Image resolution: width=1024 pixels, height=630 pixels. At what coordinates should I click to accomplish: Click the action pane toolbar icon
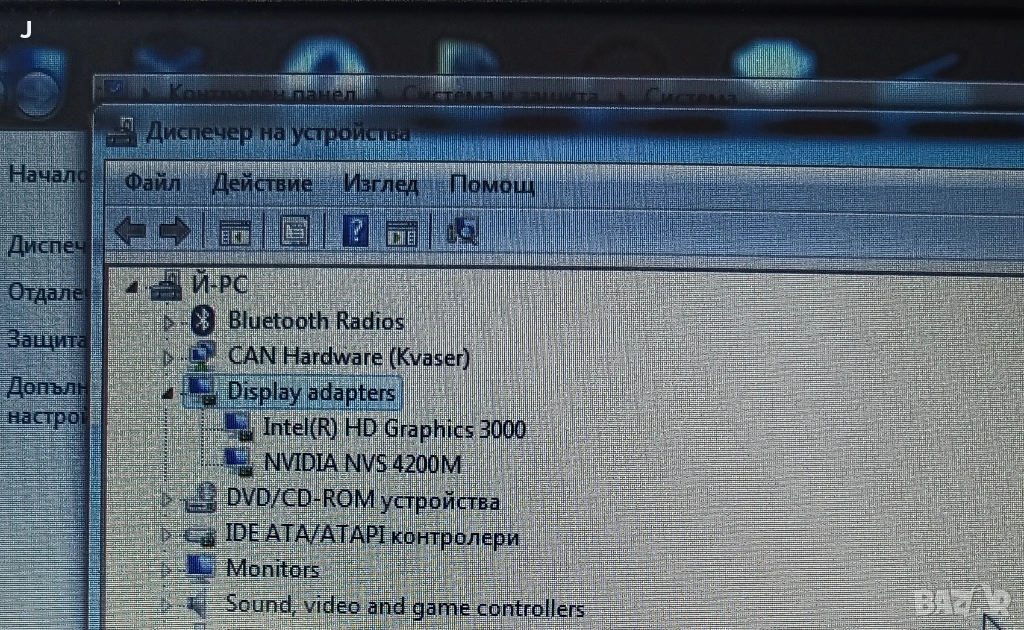[x=401, y=233]
